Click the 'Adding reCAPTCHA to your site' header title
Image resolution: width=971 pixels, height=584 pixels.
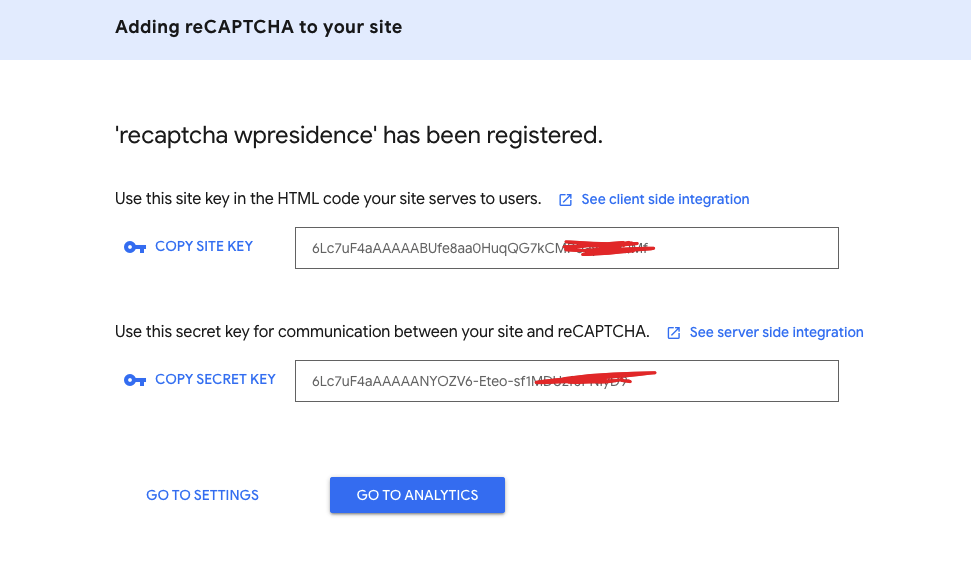tap(258, 27)
